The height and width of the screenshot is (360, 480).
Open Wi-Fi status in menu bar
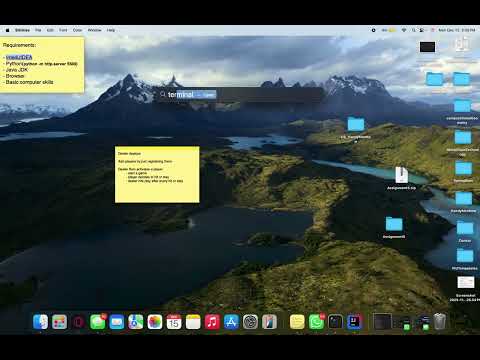(404, 30)
